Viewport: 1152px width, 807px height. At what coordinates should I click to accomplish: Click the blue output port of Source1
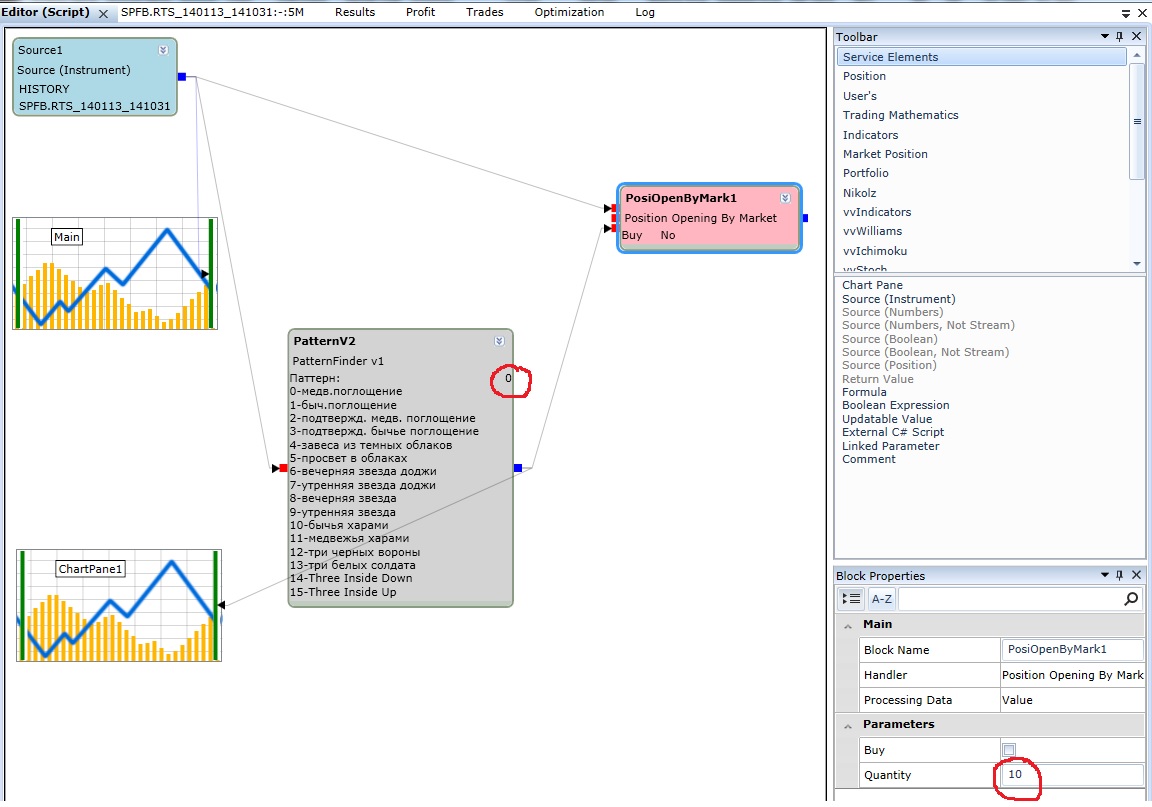click(x=182, y=77)
